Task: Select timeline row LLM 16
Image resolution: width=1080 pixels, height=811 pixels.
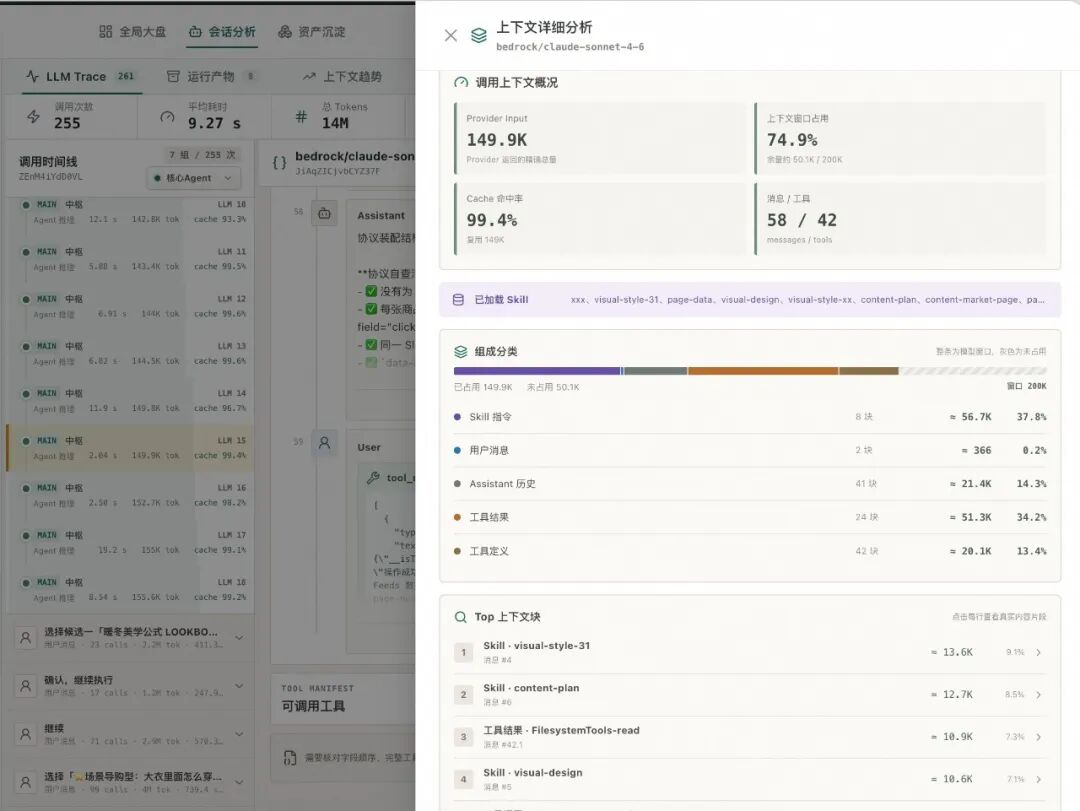Action: 129,495
